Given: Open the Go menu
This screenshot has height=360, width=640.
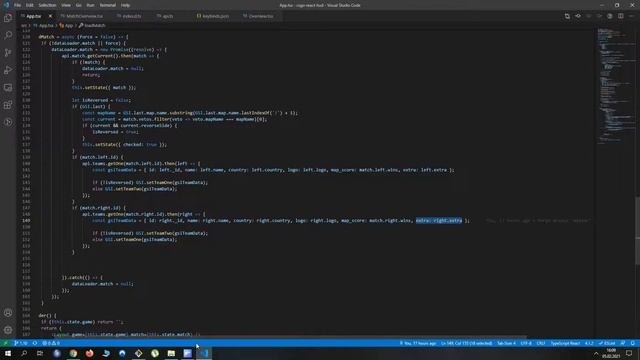Looking at the screenshot, I should 78,5.
